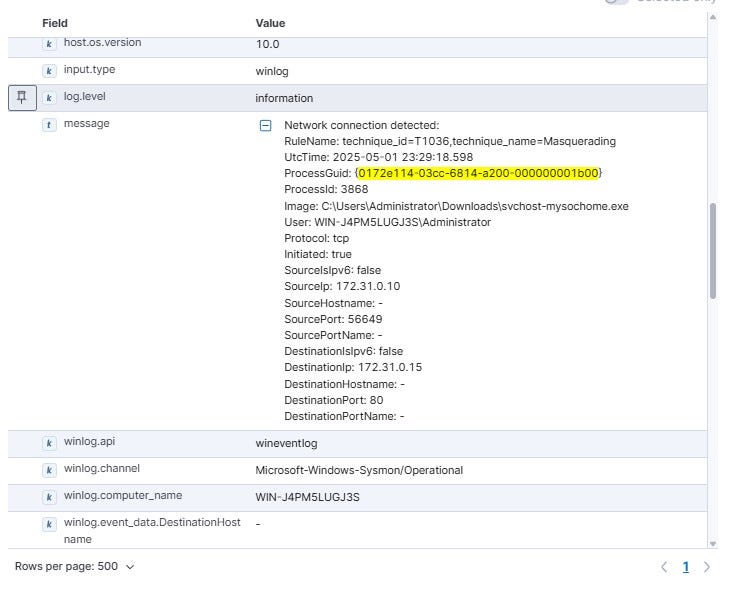Click keyword type icon for log.level
The width and height of the screenshot is (731, 592).
[49, 98]
